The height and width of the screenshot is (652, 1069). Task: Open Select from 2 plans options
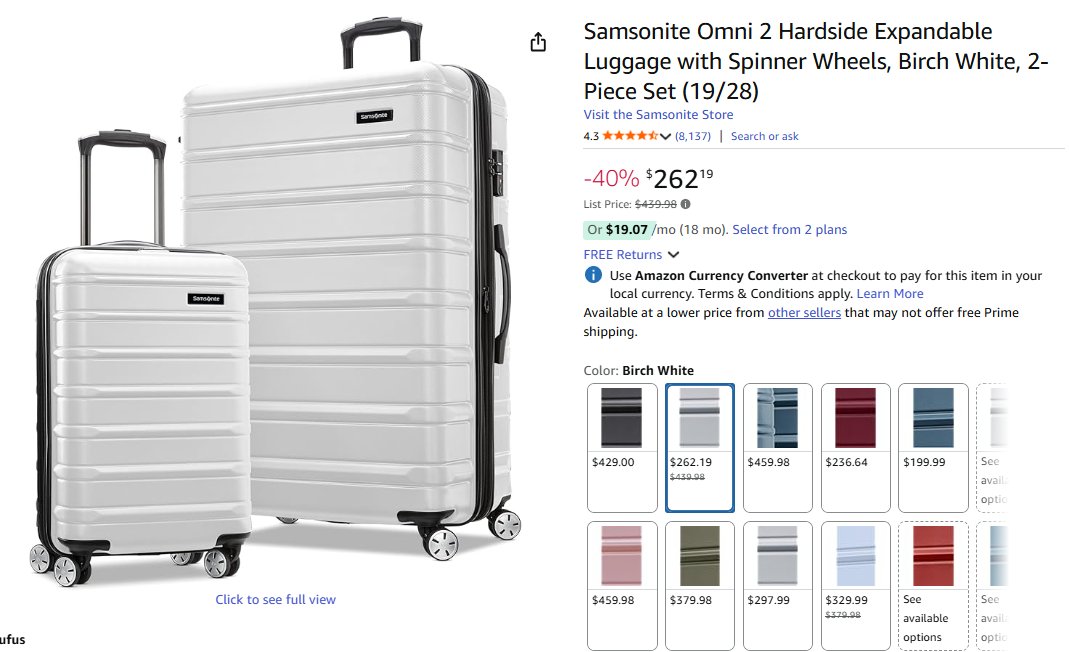[x=789, y=230]
